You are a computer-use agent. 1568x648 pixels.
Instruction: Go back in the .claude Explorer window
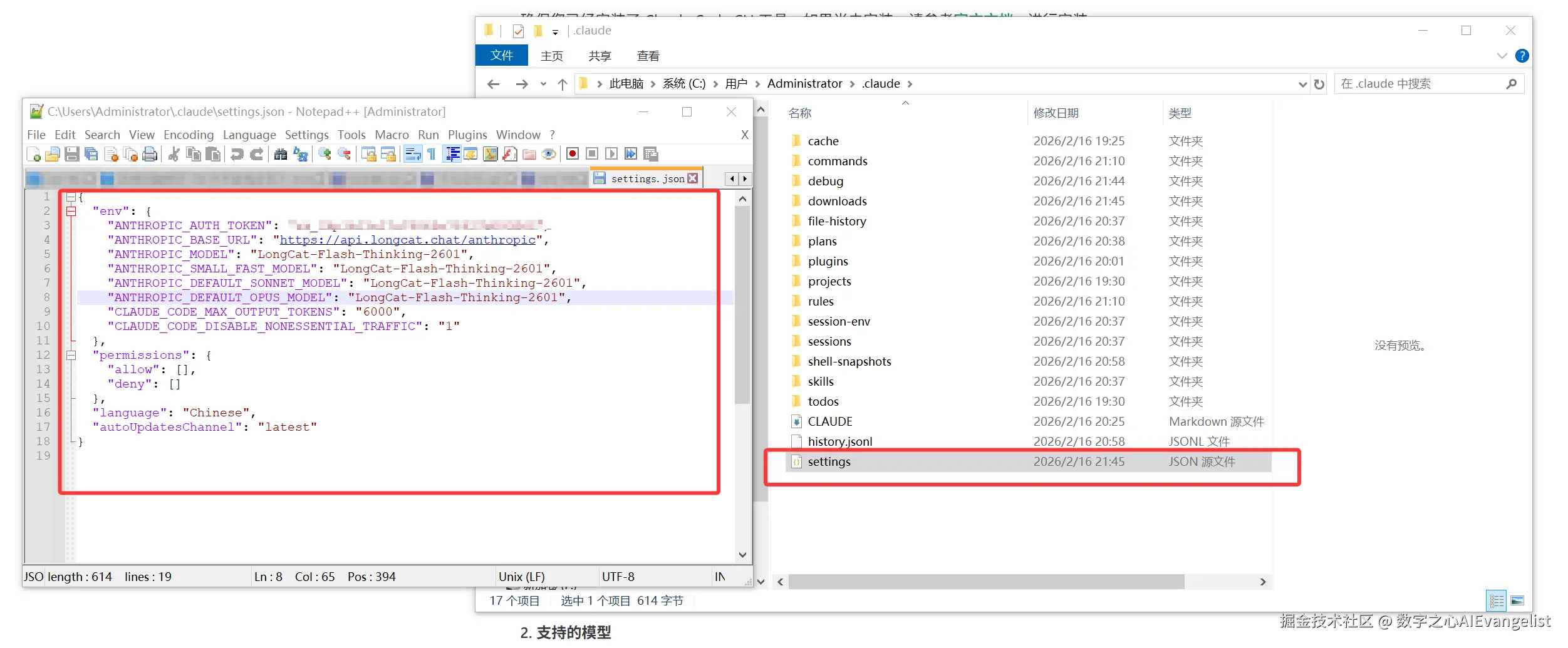click(493, 84)
